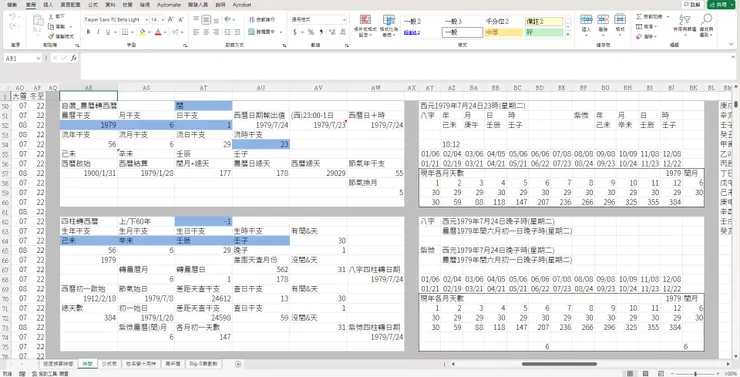Apply the 好 (Good) cell style
The image size is (740, 377).
pyautogui.click(x=544, y=33)
